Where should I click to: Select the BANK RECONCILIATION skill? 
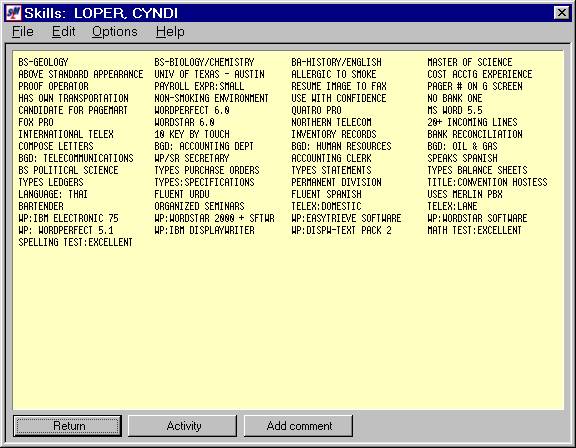pyautogui.click(x=475, y=134)
